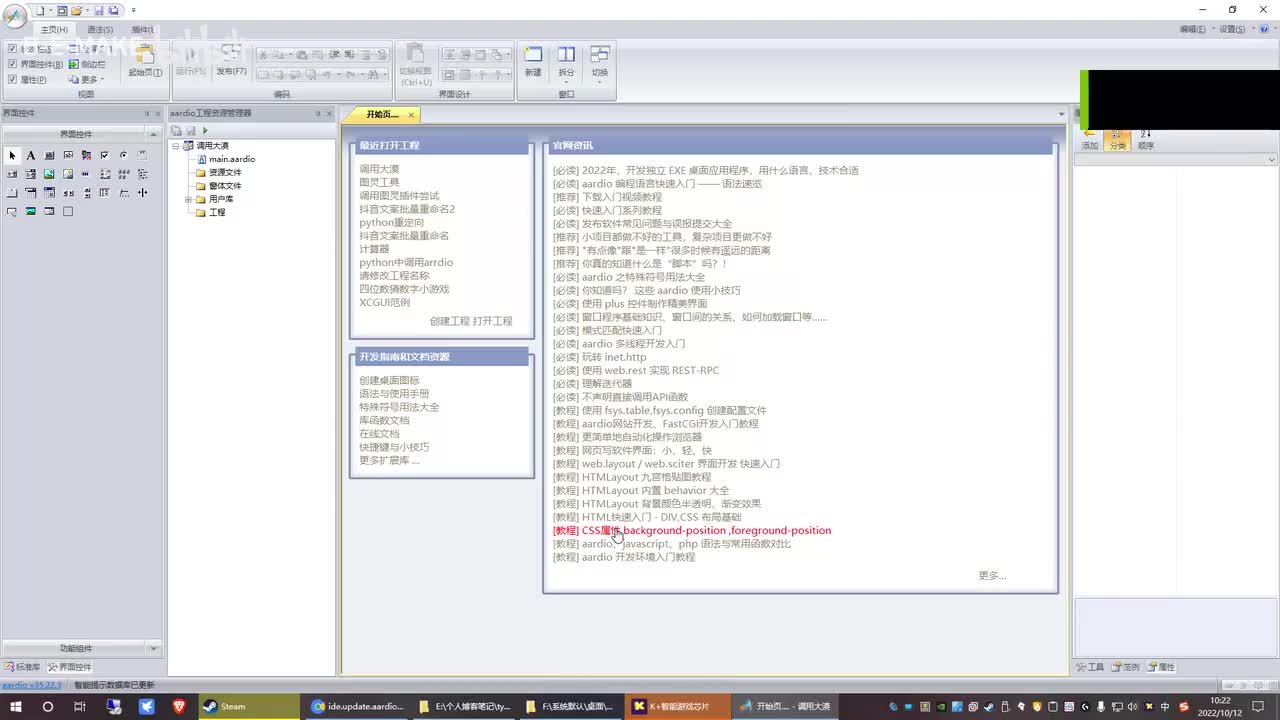Open recent project 四位数猜数字小游戏
The width and height of the screenshot is (1280, 720).
[x=404, y=289]
